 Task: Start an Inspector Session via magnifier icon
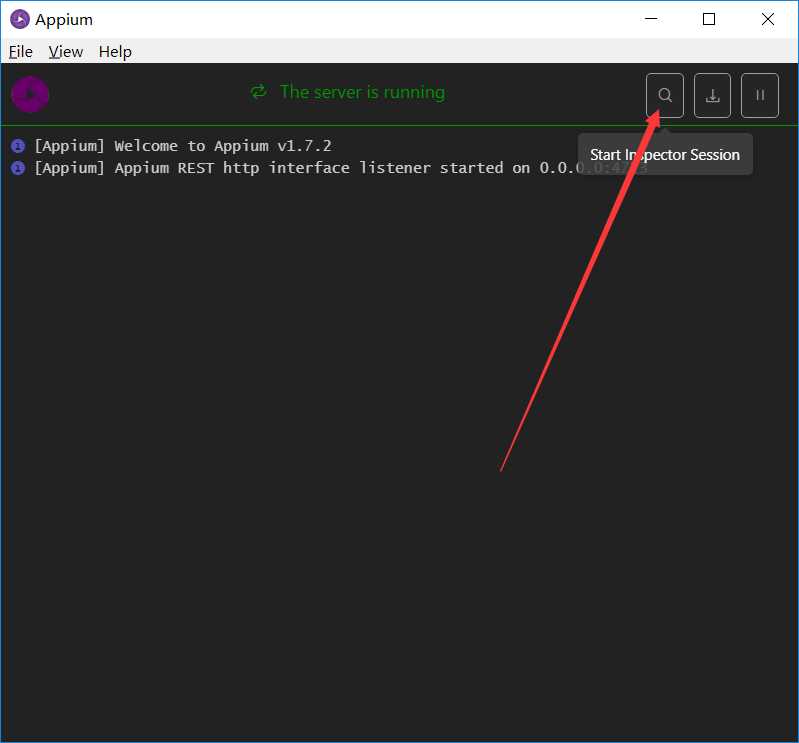click(x=664, y=95)
